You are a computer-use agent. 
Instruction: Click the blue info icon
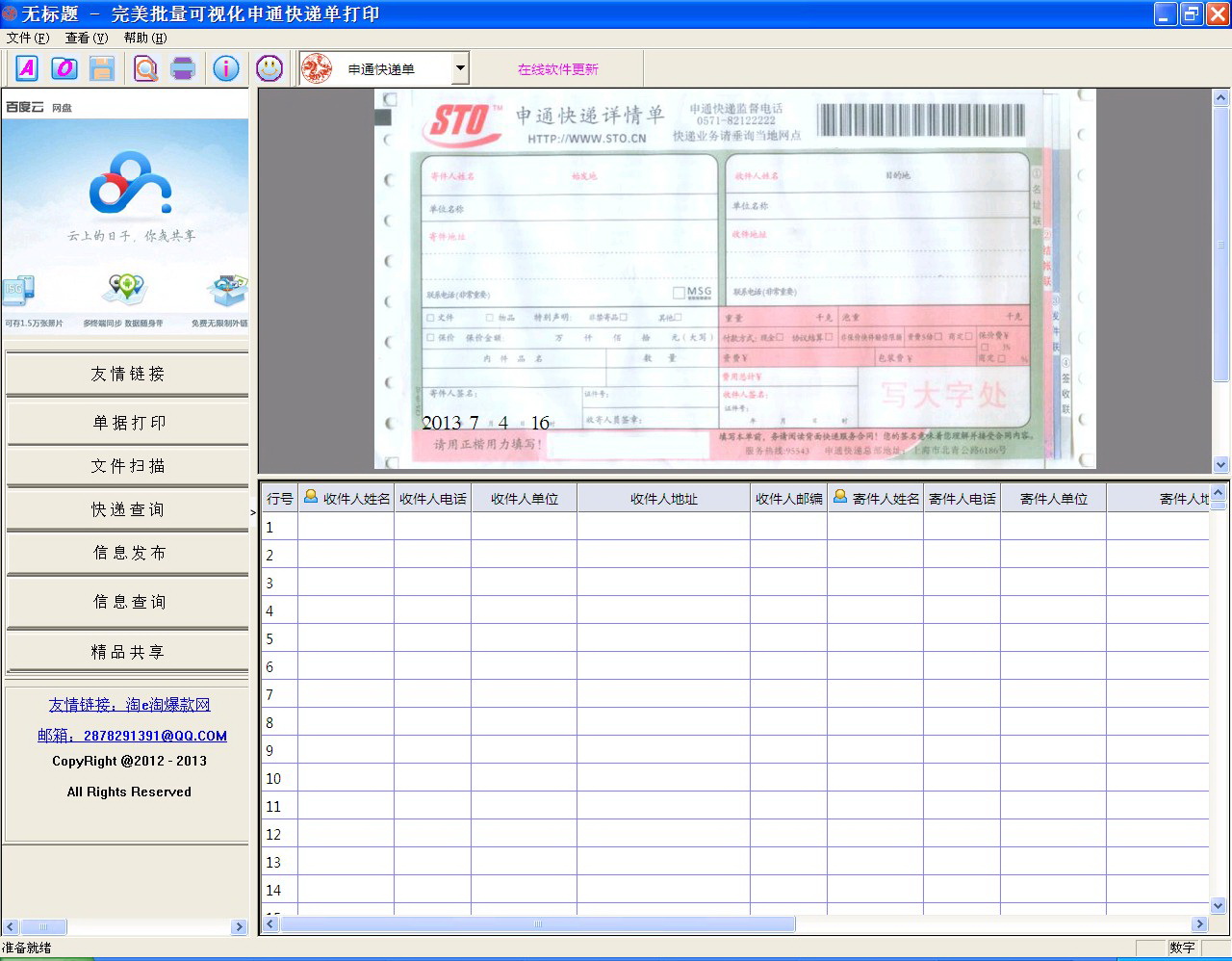click(226, 68)
